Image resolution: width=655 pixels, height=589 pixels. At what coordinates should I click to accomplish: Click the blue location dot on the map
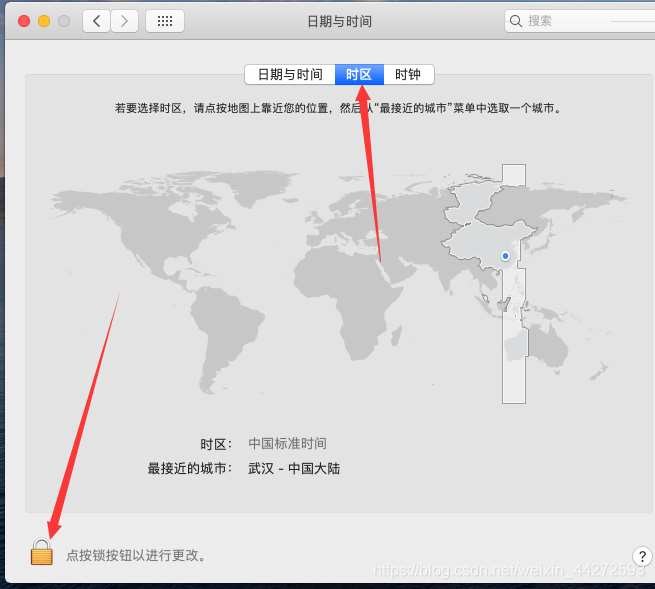pyautogui.click(x=505, y=256)
